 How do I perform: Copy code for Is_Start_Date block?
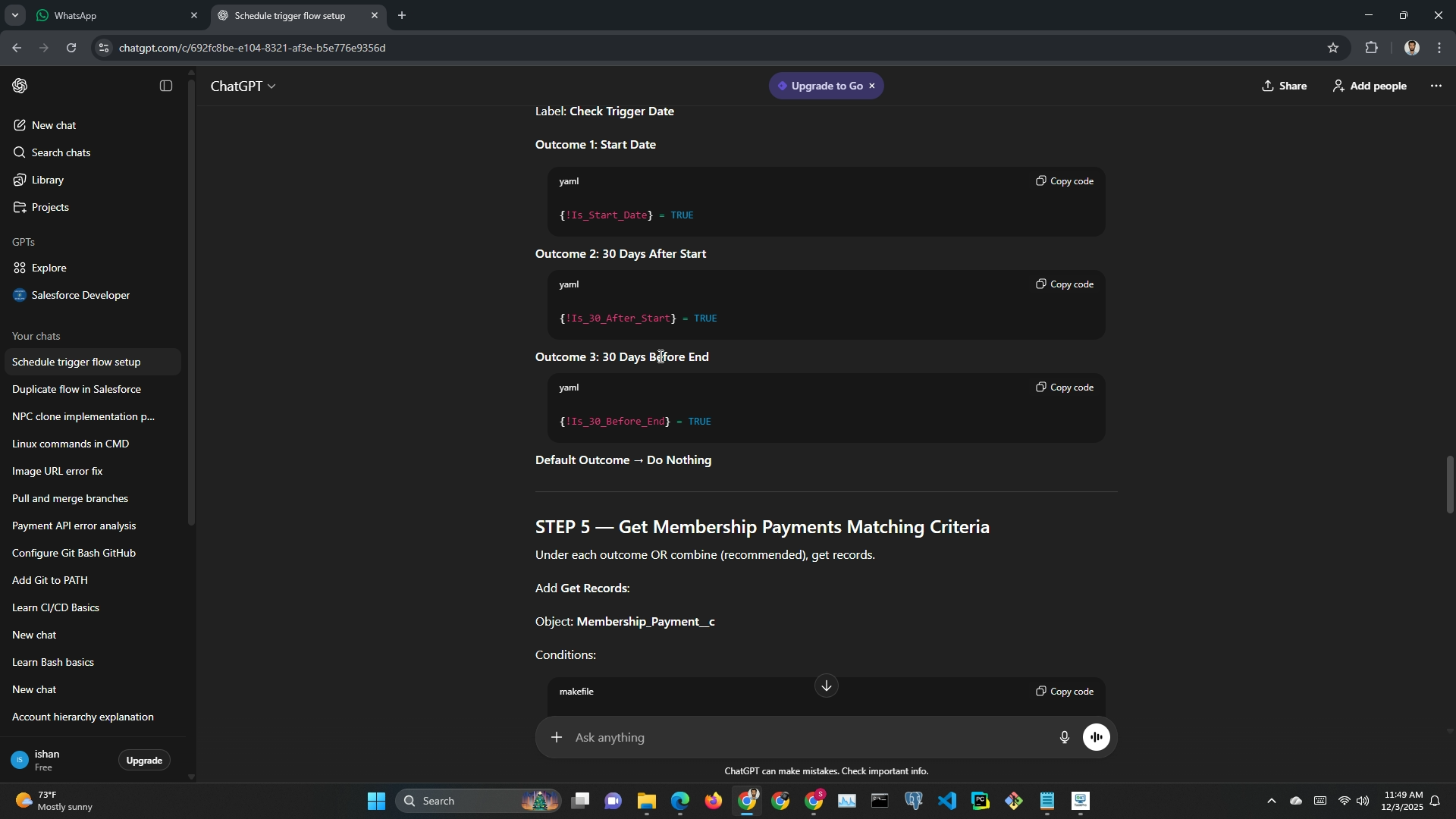(1065, 181)
